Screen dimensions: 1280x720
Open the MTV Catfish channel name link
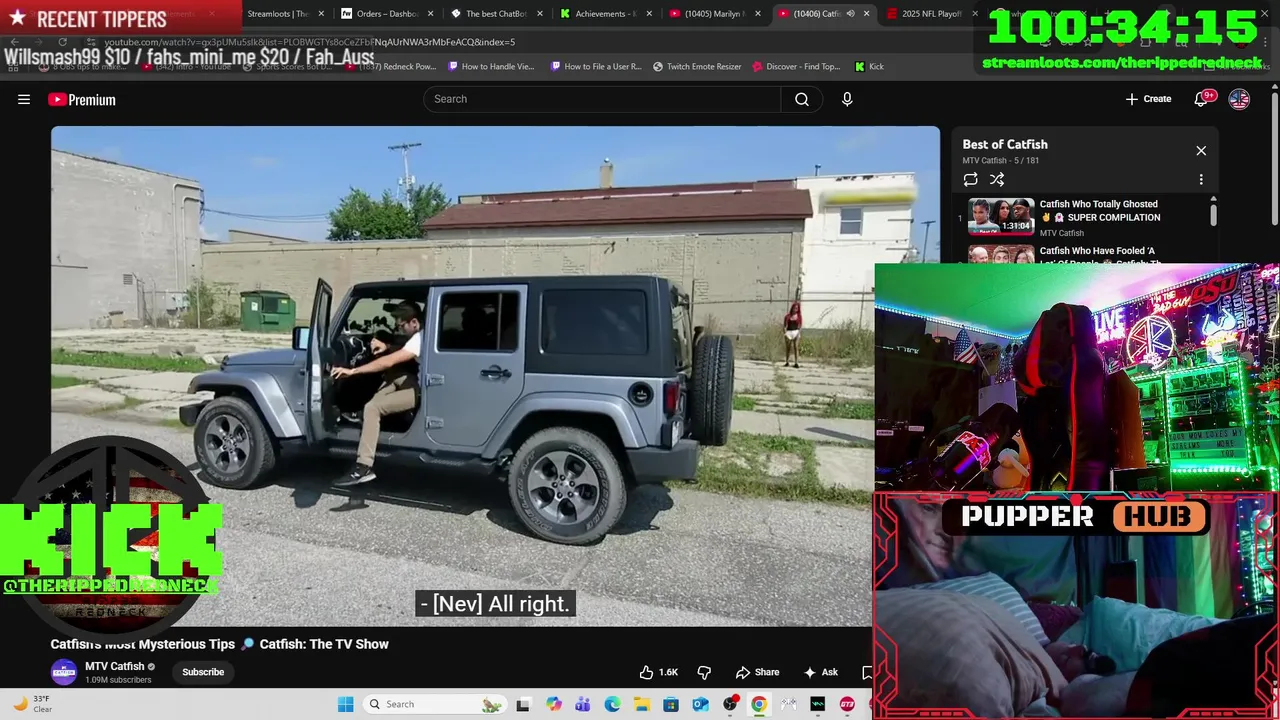coord(115,666)
